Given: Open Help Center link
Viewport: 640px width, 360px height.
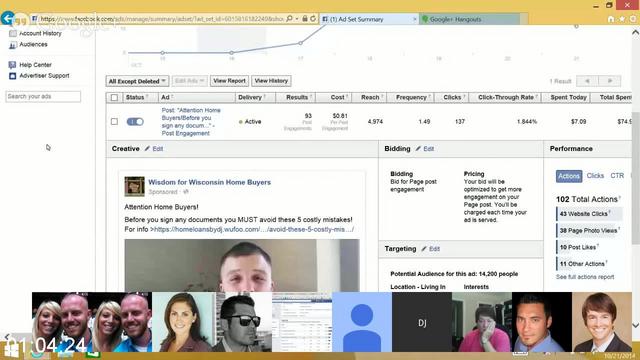Looking at the screenshot, I should tap(36, 65).
